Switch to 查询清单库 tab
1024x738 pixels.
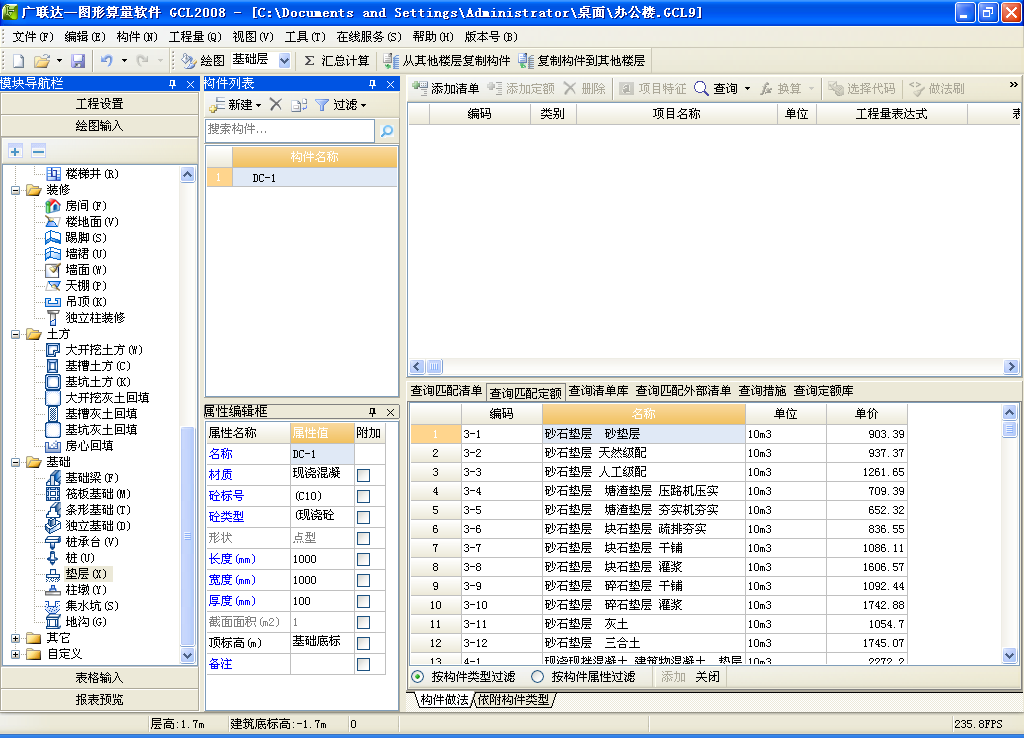tap(598, 391)
